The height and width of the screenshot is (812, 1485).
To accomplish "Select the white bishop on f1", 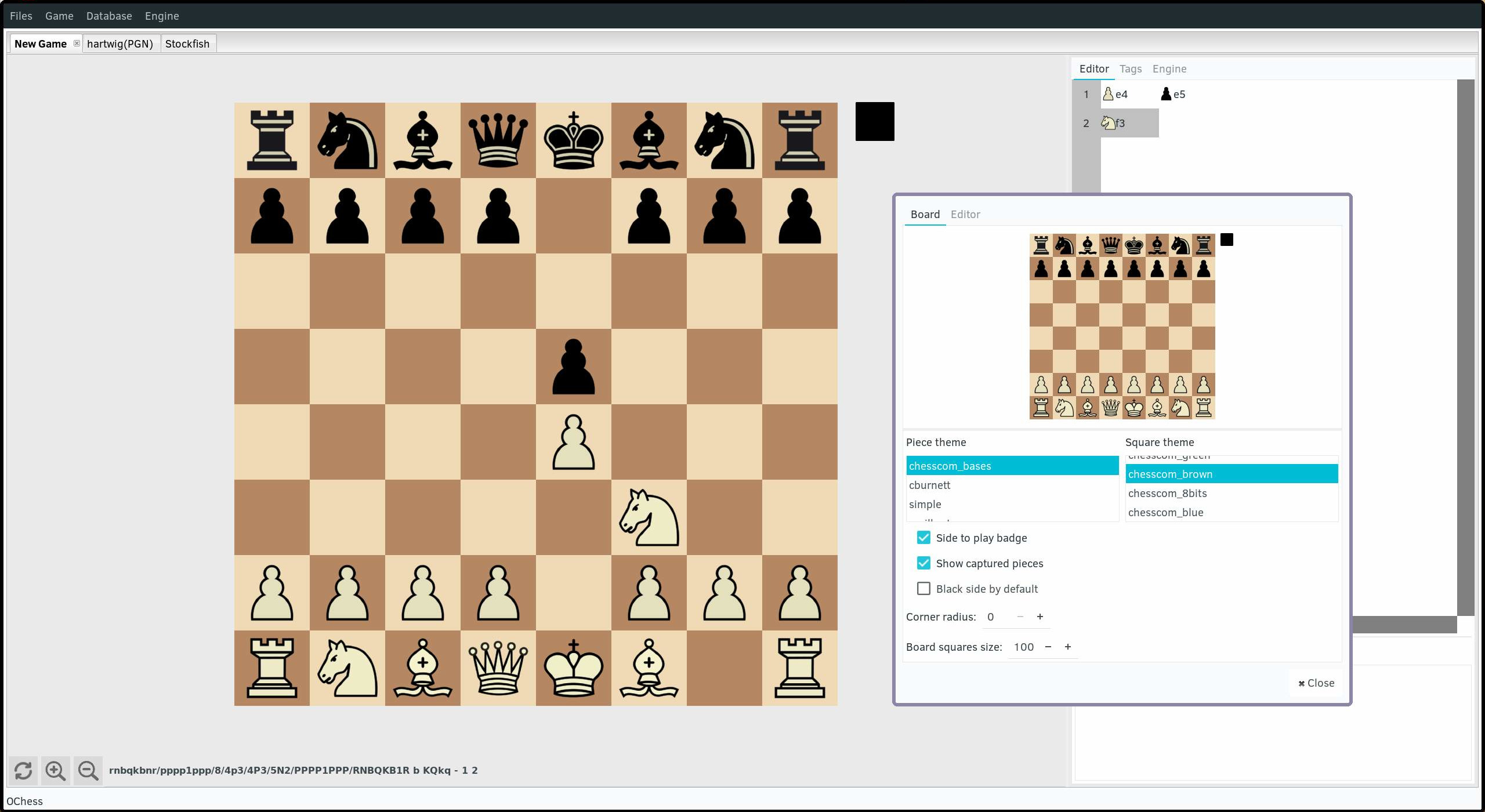I will (649, 668).
